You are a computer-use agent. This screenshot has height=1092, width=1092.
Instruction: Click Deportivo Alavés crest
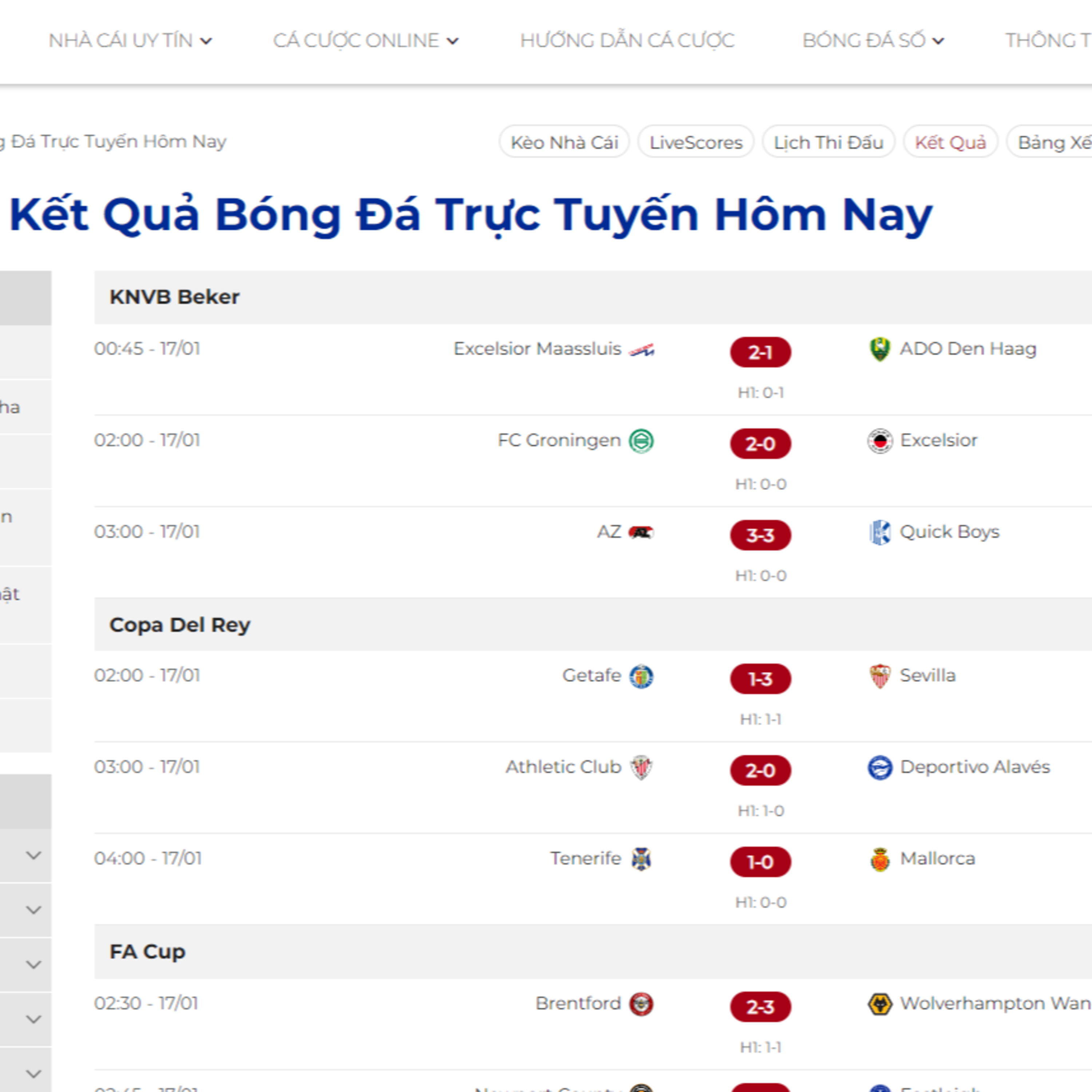[x=879, y=768]
